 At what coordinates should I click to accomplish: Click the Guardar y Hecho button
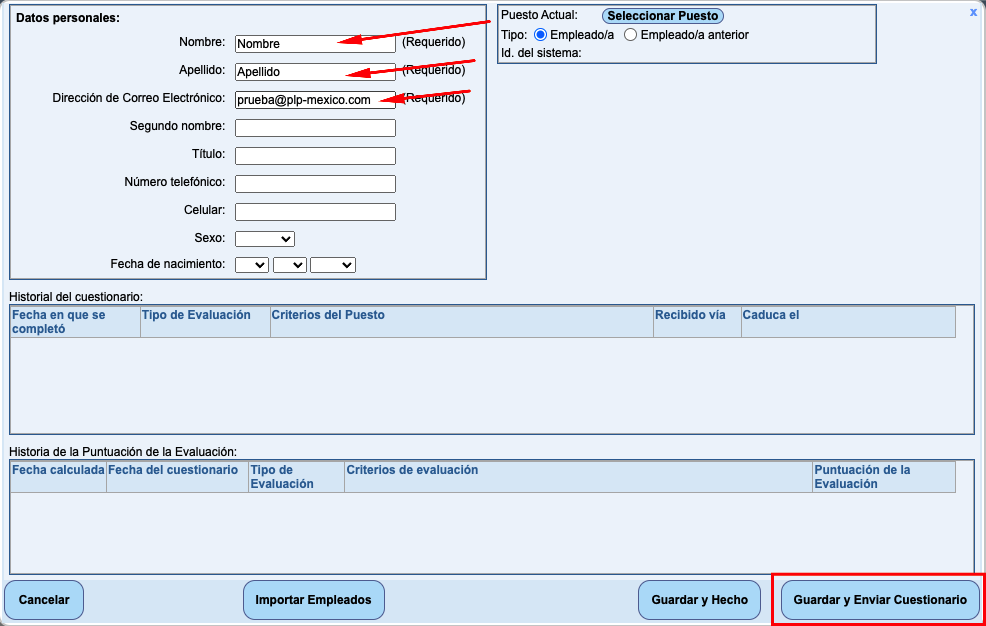tap(699, 600)
